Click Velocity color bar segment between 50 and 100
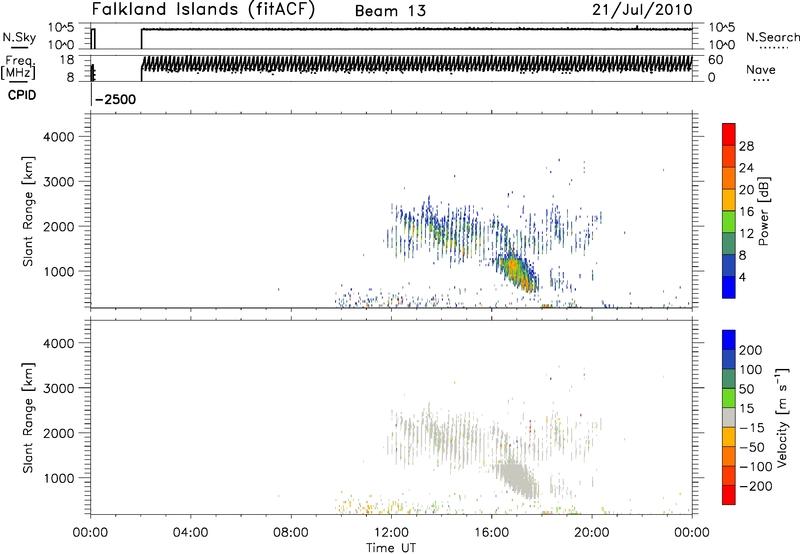 (729, 379)
